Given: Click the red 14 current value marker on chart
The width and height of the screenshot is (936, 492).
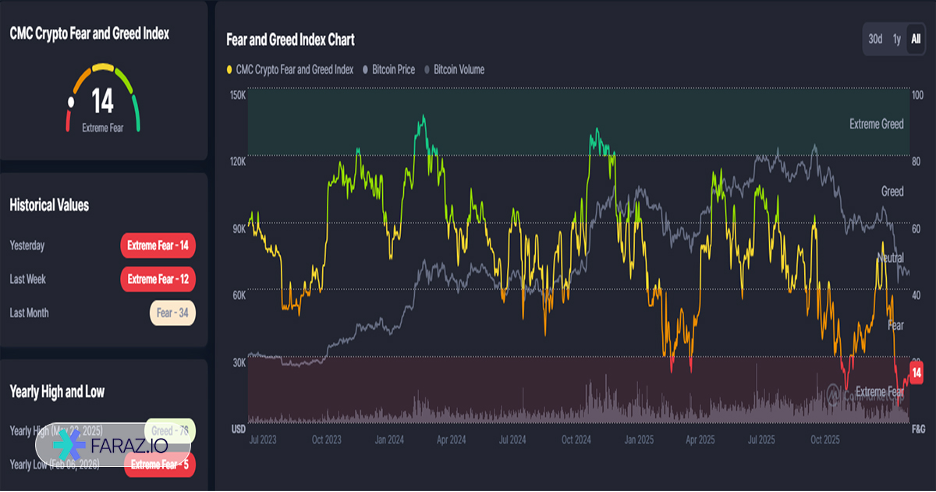Looking at the screenshot, I should [916, 373].
